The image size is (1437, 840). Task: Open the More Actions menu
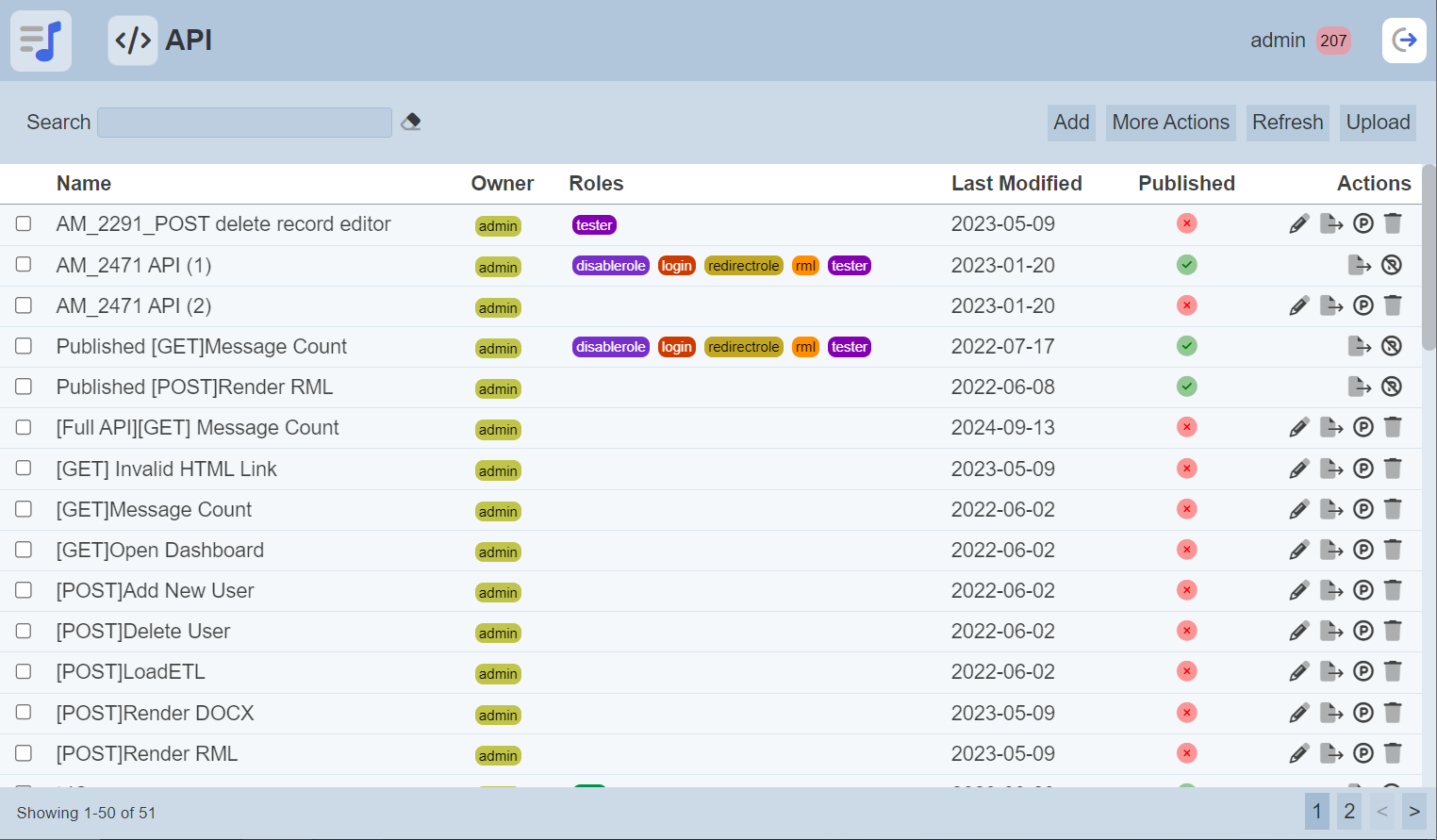coord(1170,123)
